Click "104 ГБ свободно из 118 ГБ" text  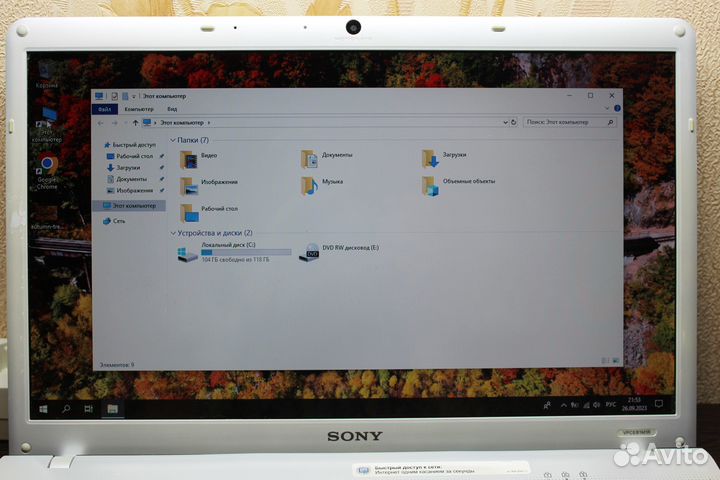click(236, 260)
